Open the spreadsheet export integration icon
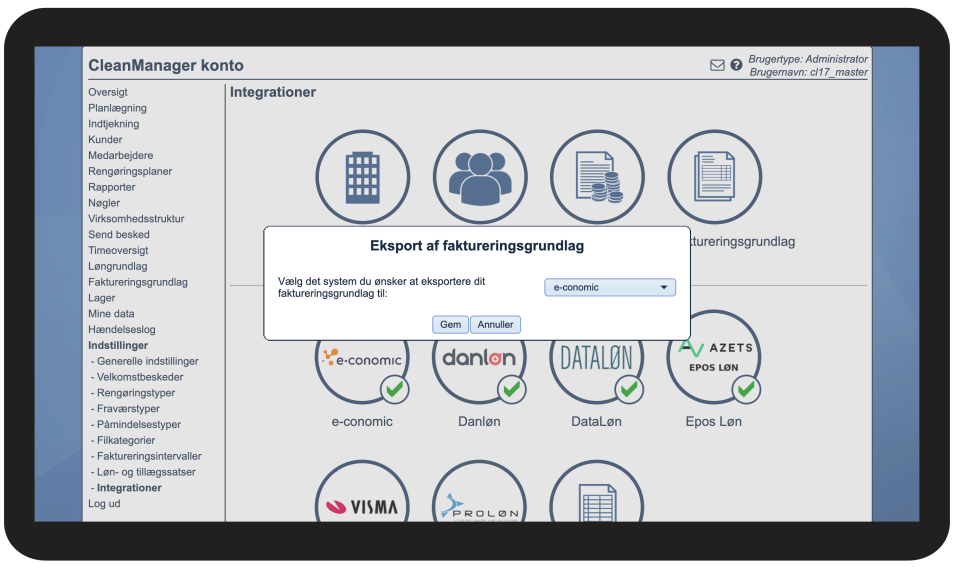 click(x=597, y=503)
